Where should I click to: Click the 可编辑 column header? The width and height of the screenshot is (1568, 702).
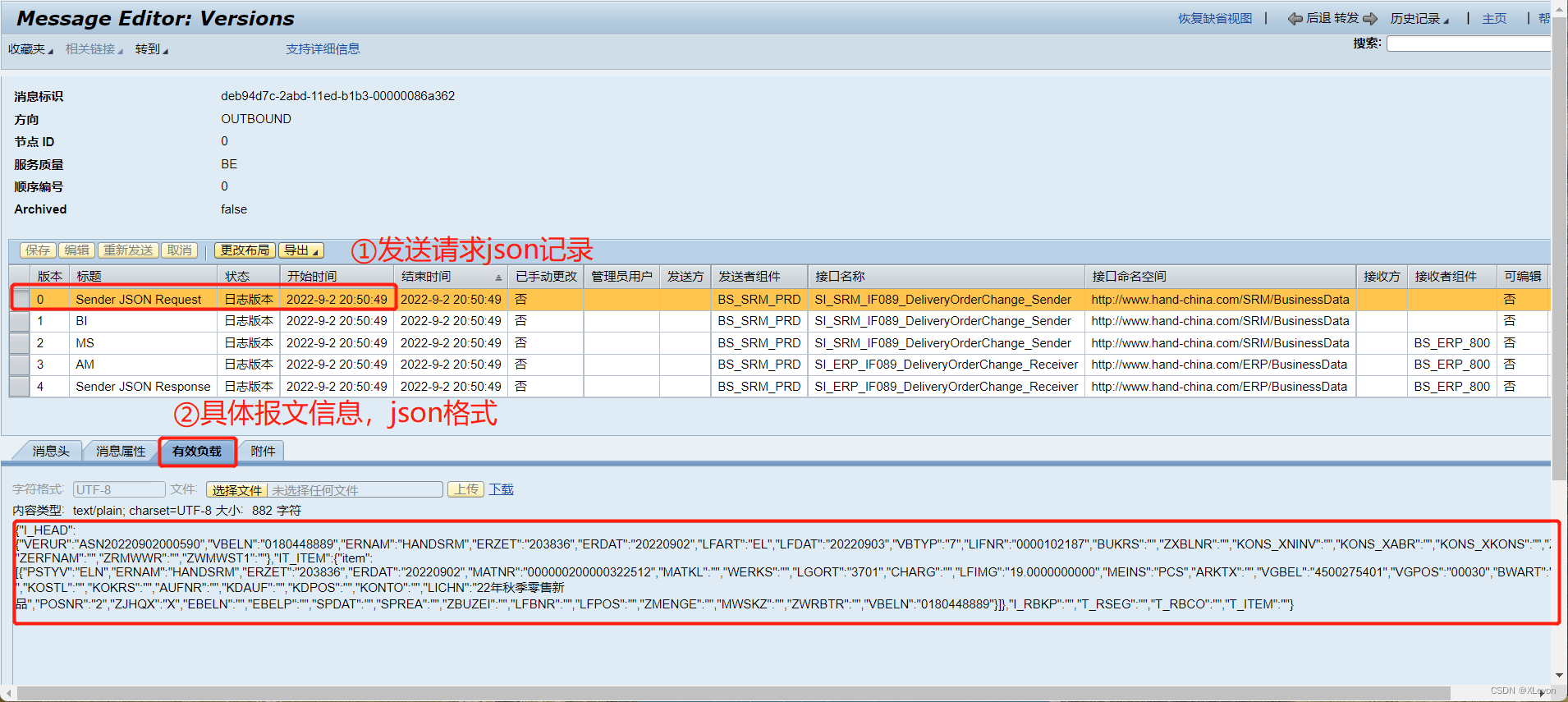coord(1523,277)
